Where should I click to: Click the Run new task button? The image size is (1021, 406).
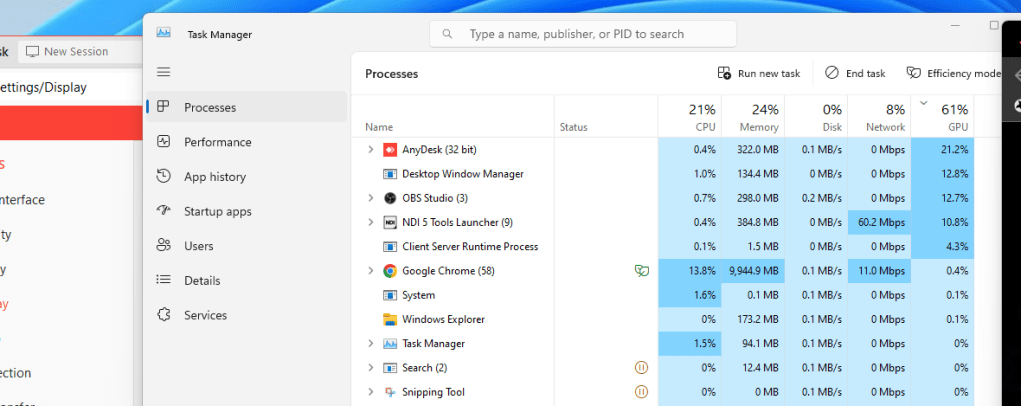click(x=759, y=74)
